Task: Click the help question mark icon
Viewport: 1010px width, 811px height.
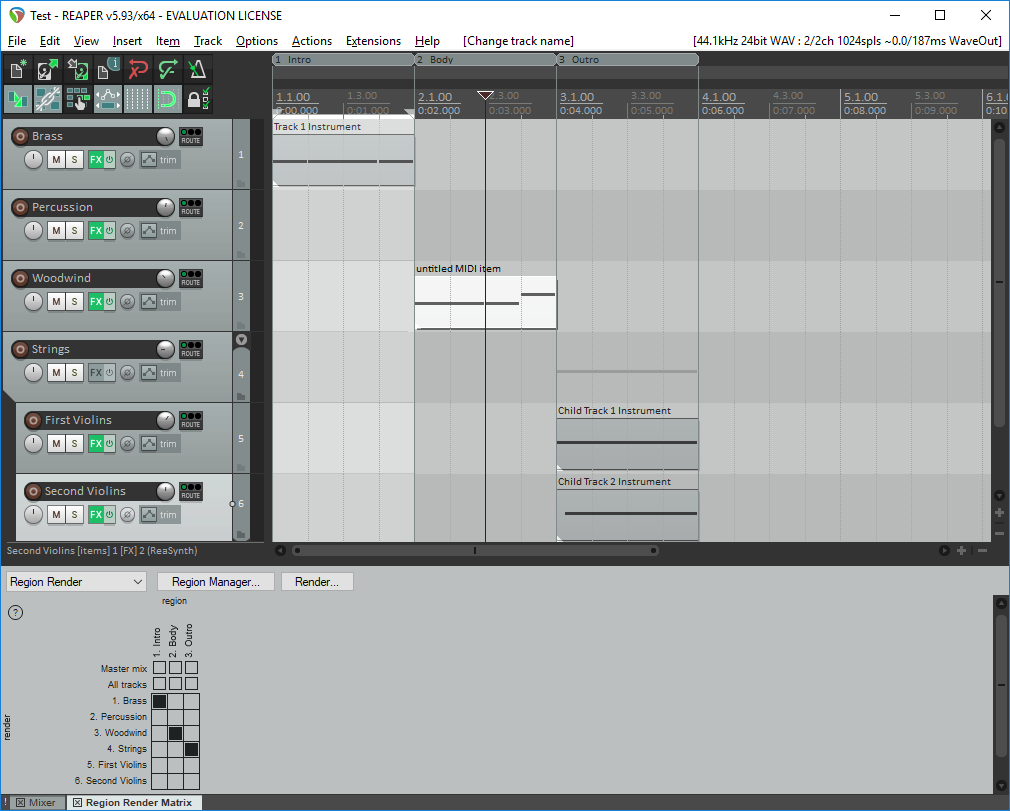Action: pos(15,613)
